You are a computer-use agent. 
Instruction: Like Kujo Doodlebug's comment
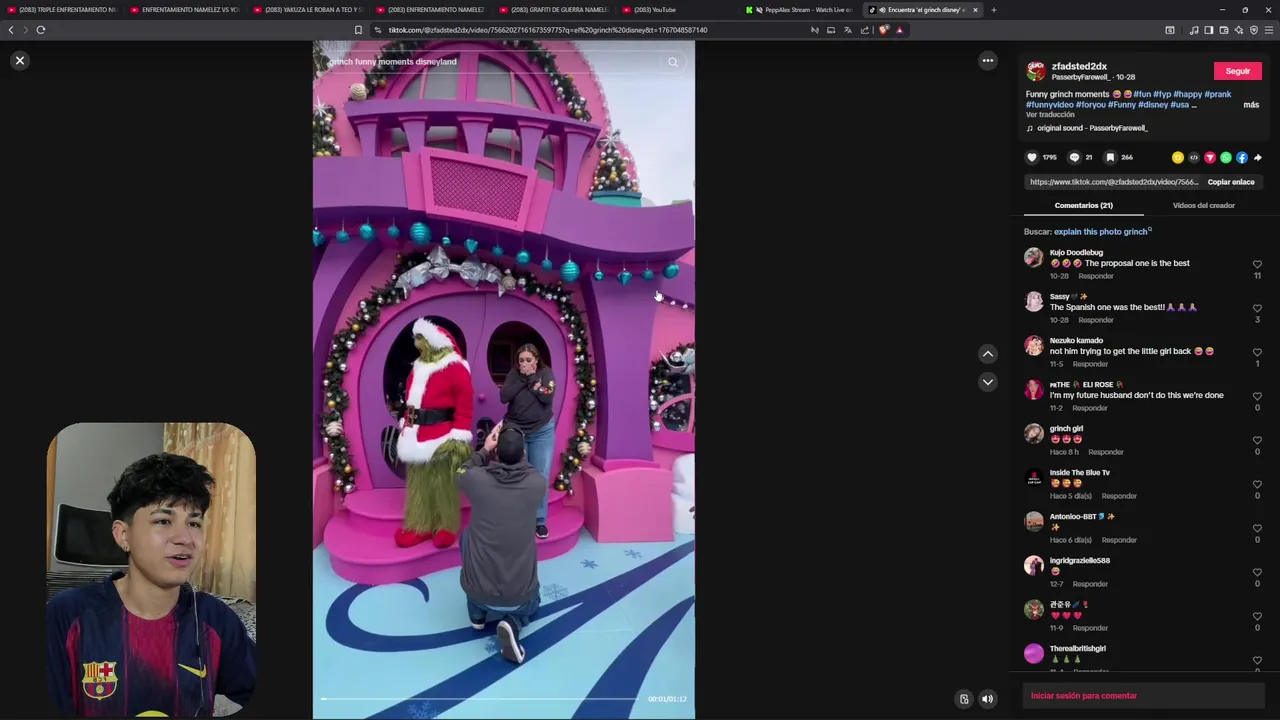pyautogui.click(x=1257, y=264)
